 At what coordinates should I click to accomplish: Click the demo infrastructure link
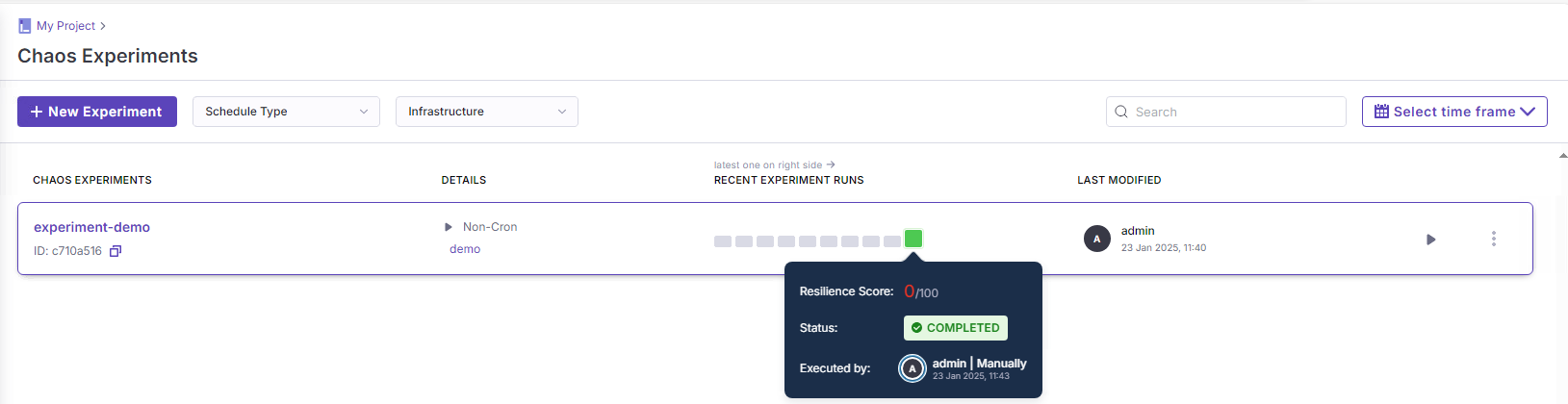click(x=465, y=249)
